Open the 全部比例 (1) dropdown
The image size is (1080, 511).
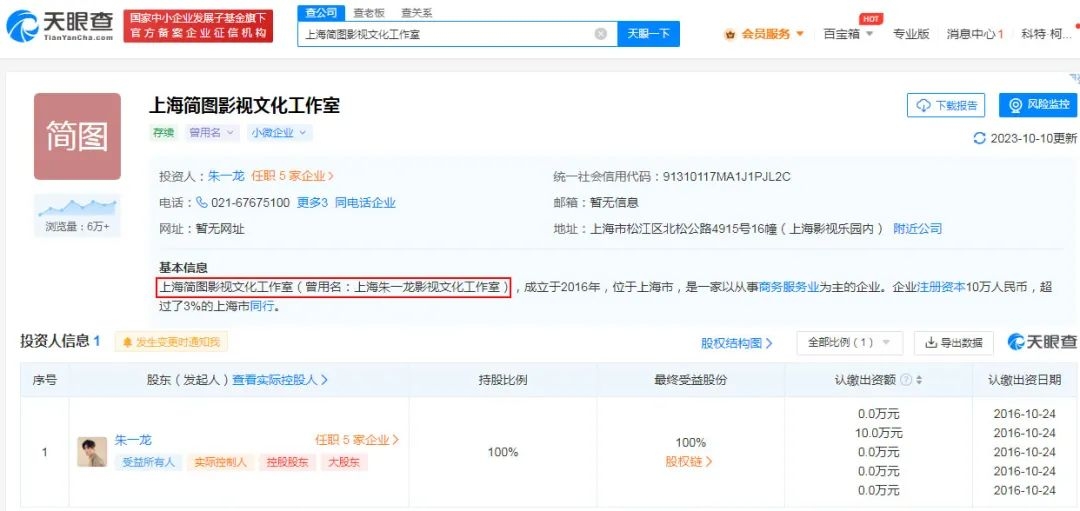point(849,342)
